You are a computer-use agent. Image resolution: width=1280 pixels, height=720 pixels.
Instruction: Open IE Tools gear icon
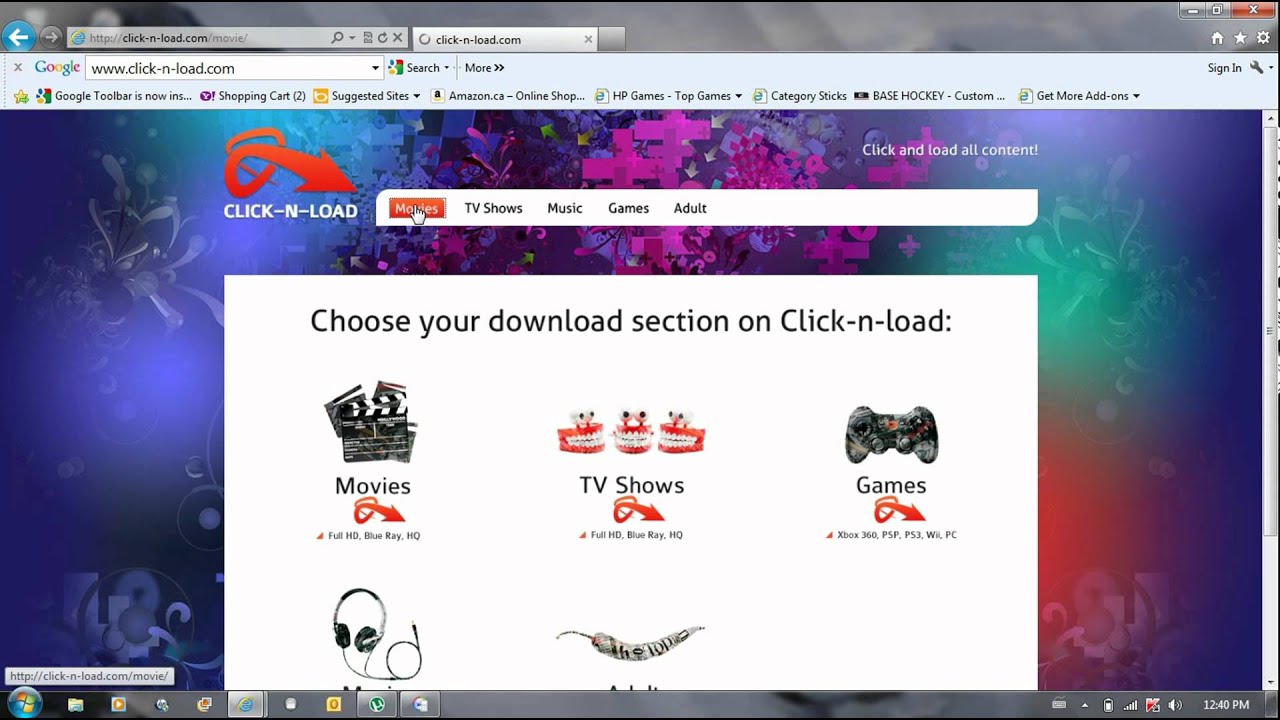click(x=1263, y=38)
